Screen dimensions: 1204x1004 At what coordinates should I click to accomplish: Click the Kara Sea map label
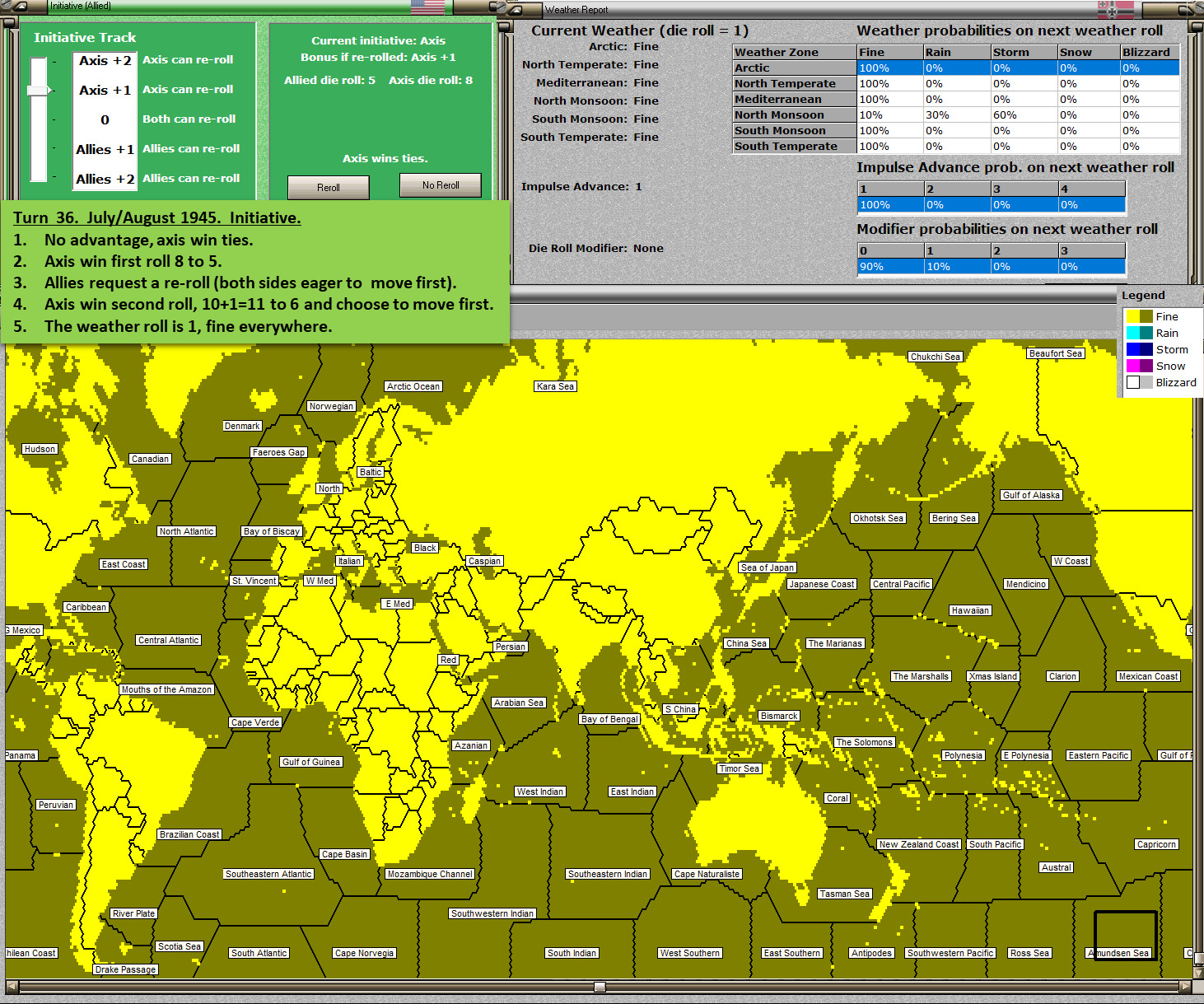pyautogui.click(x=555, y=386)
